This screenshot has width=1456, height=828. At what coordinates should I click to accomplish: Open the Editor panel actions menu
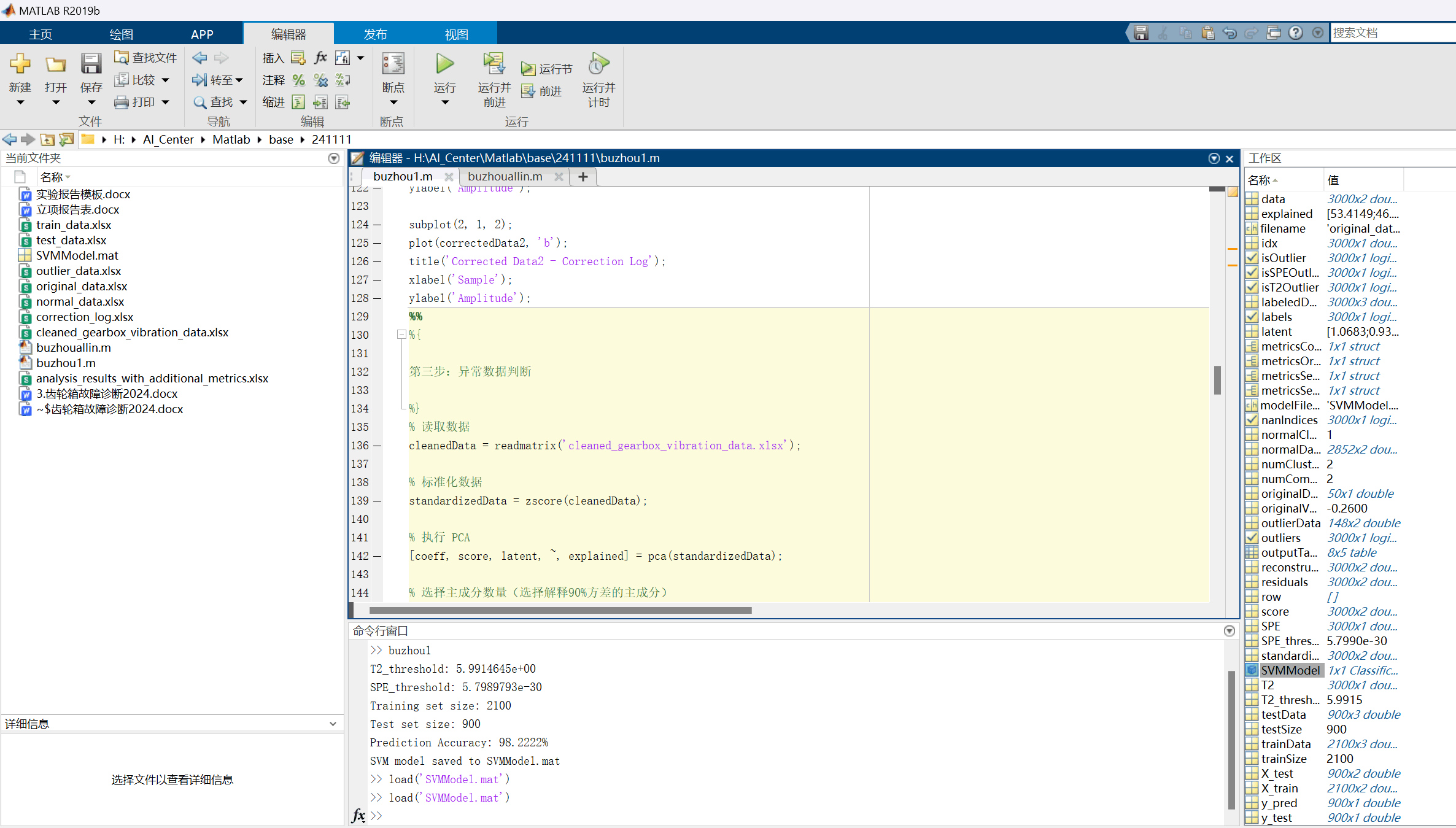pyautogui.click(x=1214, y=158)
